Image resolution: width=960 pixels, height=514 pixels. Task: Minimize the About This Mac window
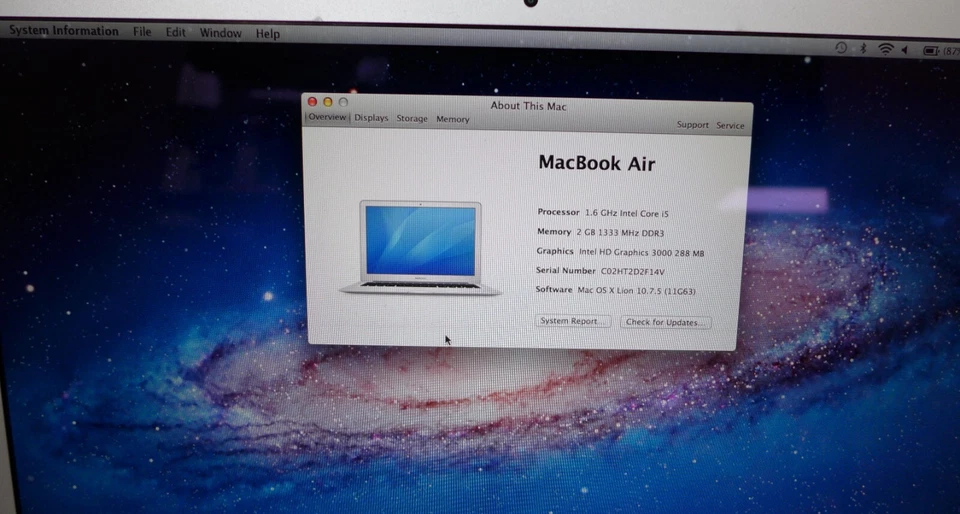(328, 102)
